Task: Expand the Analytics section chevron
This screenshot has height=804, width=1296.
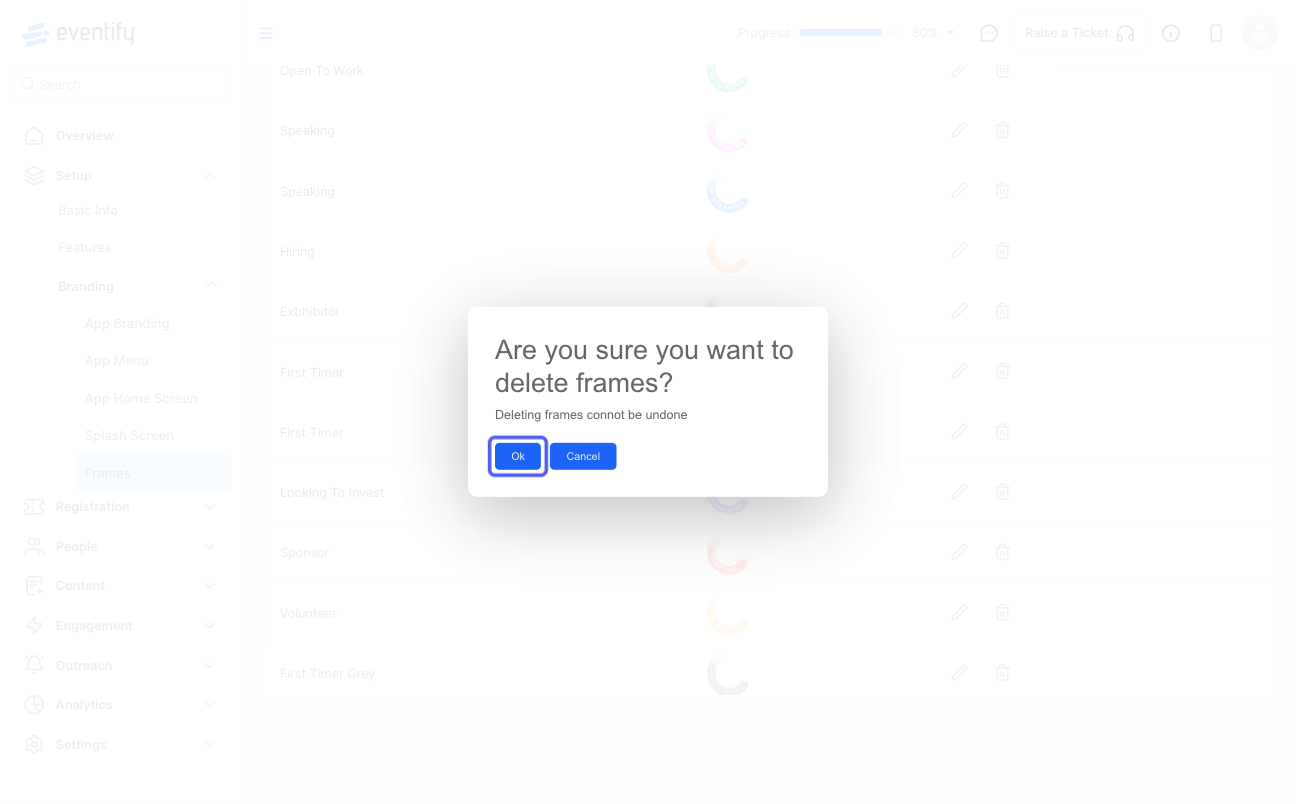Action: [x=209, y=705]
